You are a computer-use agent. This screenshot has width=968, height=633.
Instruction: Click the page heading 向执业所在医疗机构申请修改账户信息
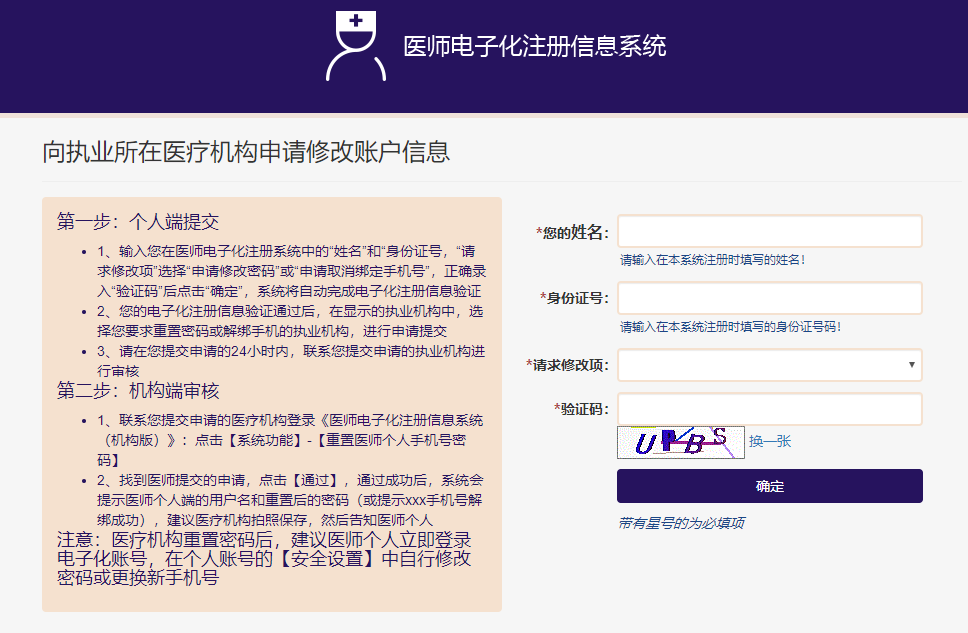[x=246, y=151]
